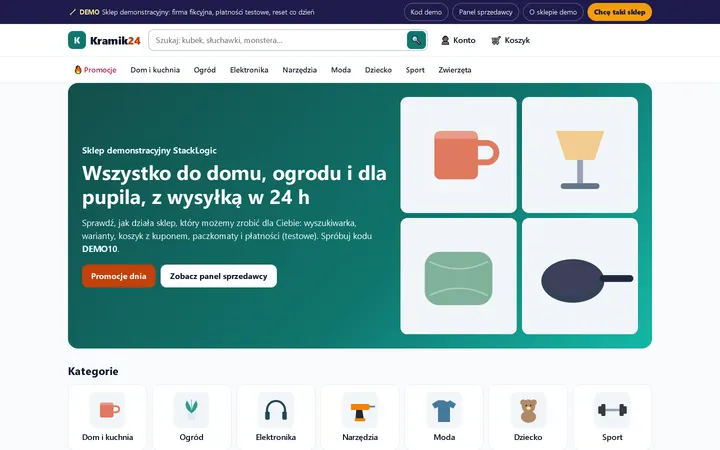Select the Ogród plant category icon
Viewport: 720px width, 450px height.
(x=191, y=410)
